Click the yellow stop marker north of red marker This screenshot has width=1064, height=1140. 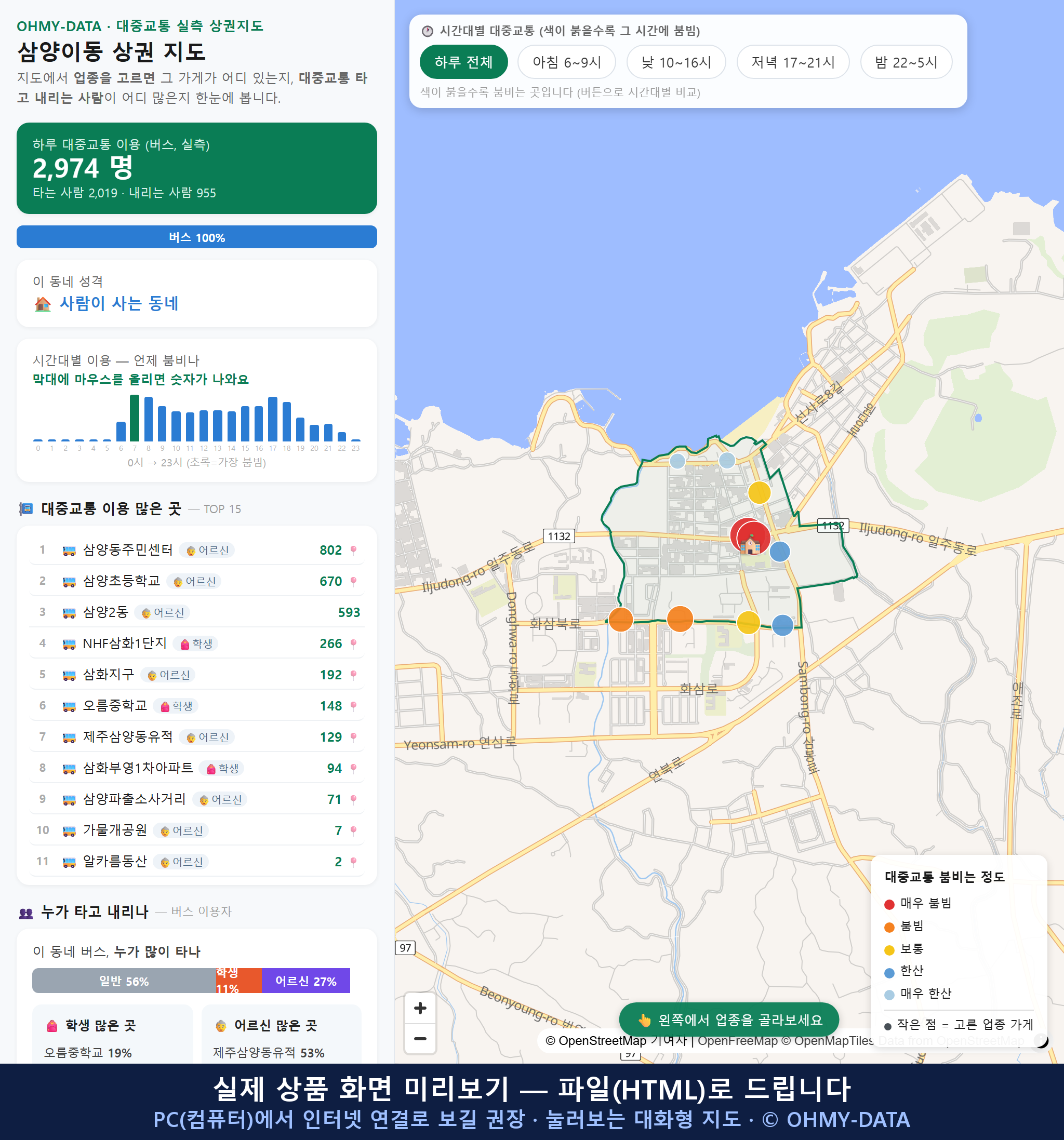coord(759,492)
